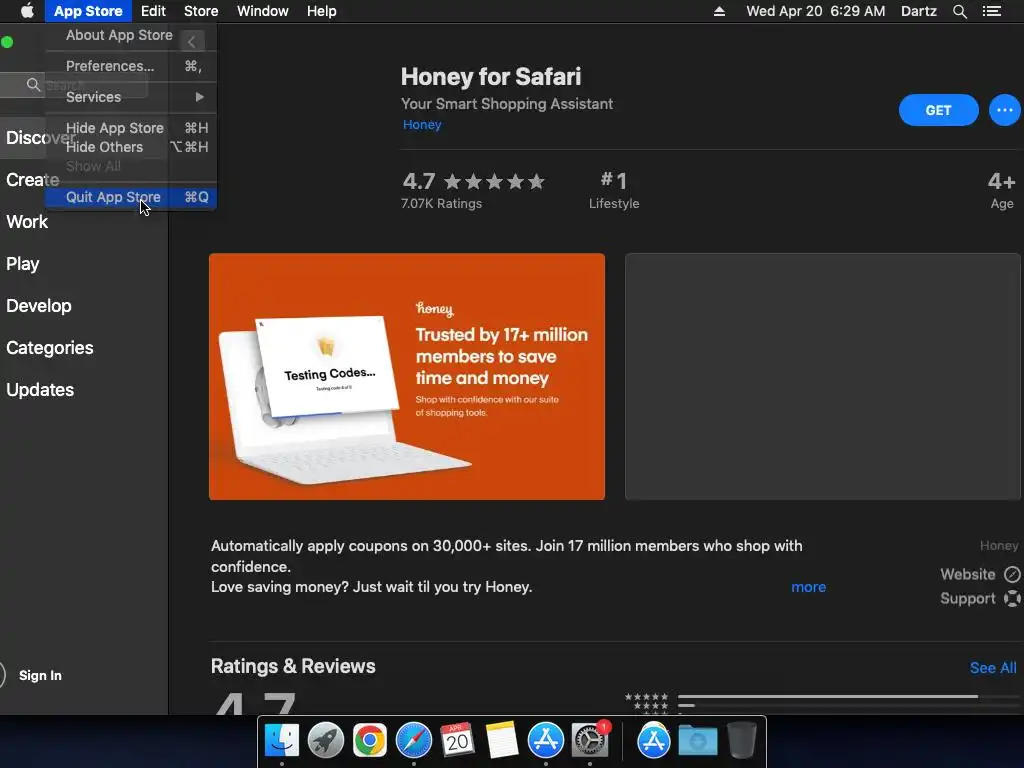Open Safari compass in Dock
This screenshot has width=1024, height=768.
(413, 741)
